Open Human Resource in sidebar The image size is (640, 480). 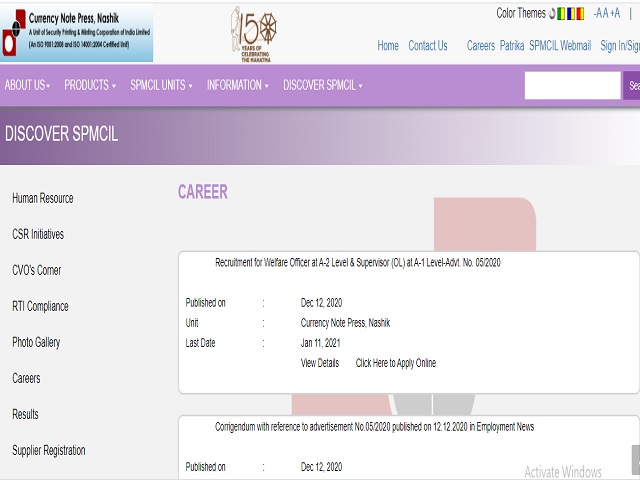(x=43, y=198)
